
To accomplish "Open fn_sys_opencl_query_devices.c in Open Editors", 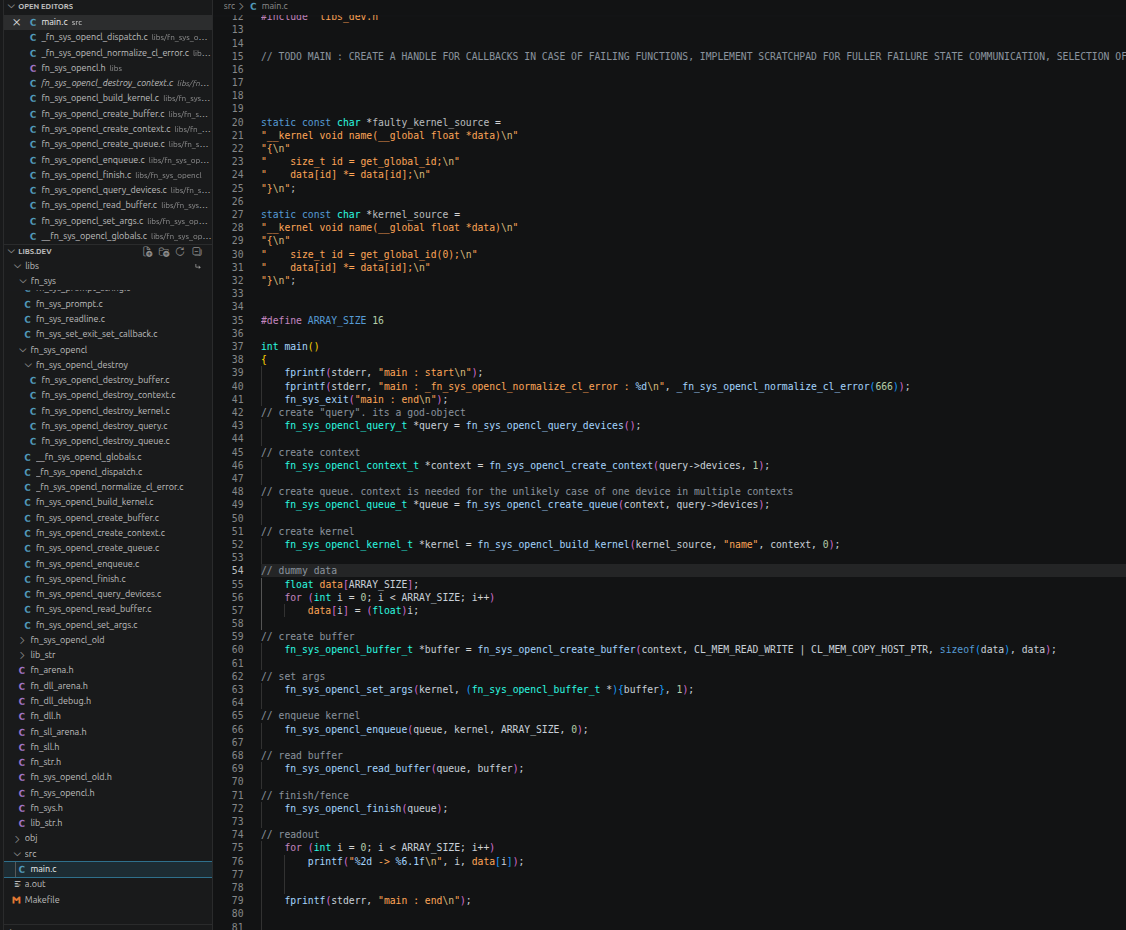I will pos(108,190).
